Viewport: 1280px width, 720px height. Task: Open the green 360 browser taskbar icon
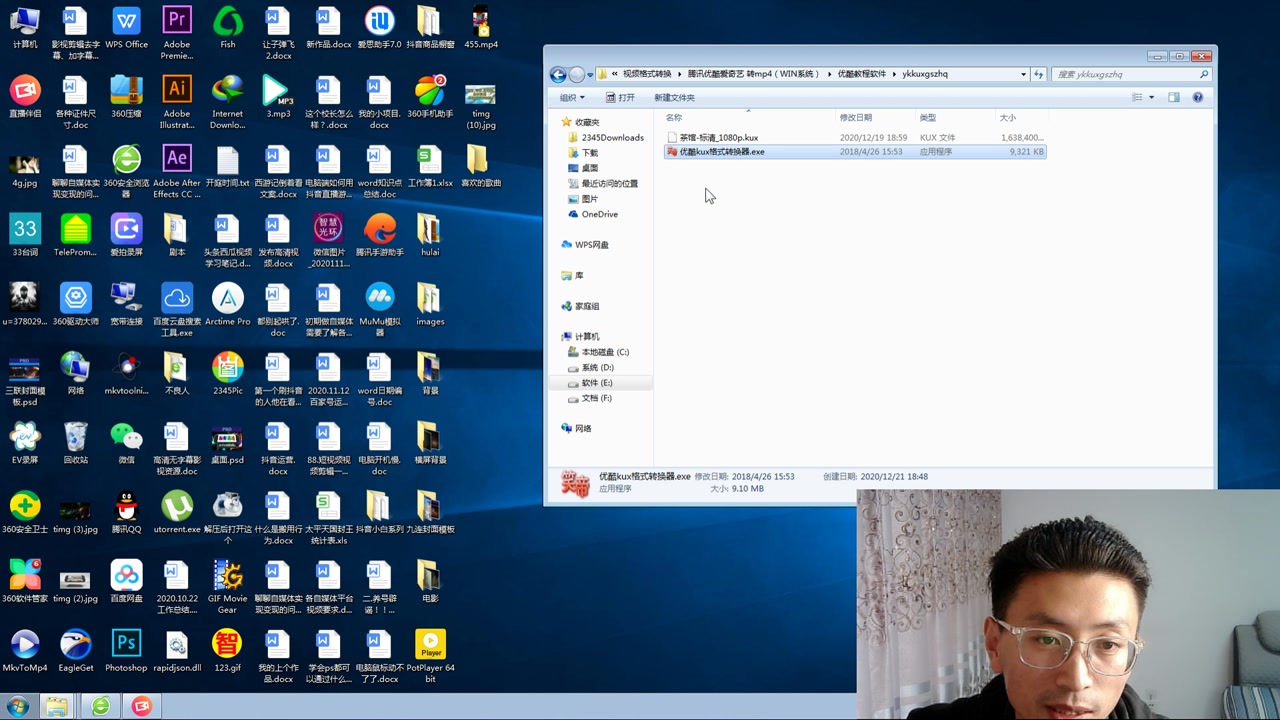pyautogui.click(x=100, y=707)
